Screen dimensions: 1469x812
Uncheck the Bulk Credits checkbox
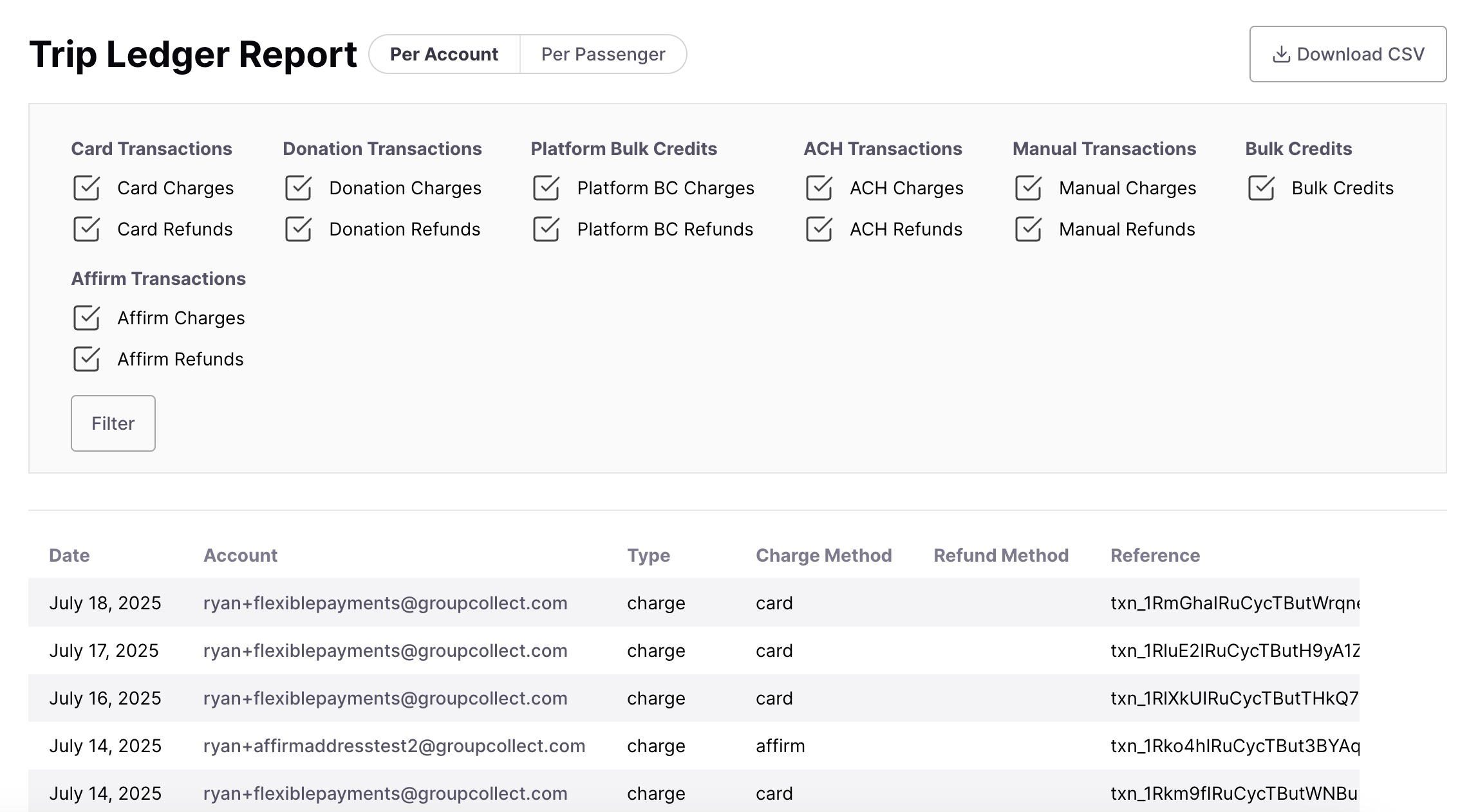[x=1261, y=188]
